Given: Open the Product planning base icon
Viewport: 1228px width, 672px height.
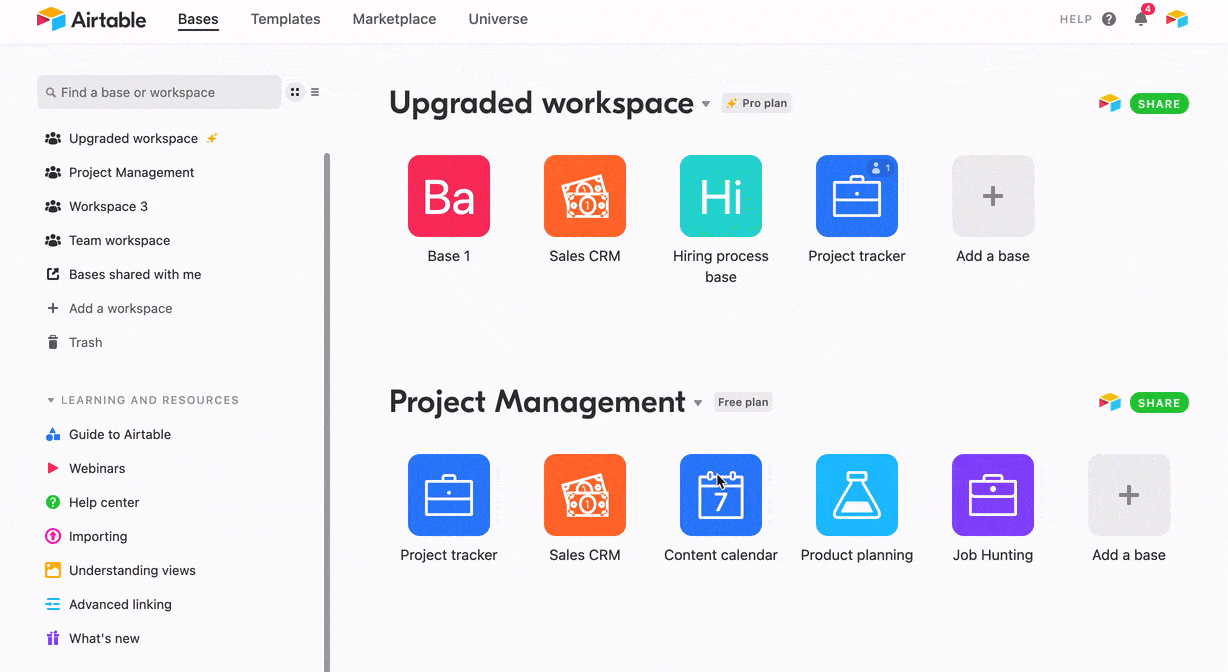Looking at the screenshot, I should (856, 494).
